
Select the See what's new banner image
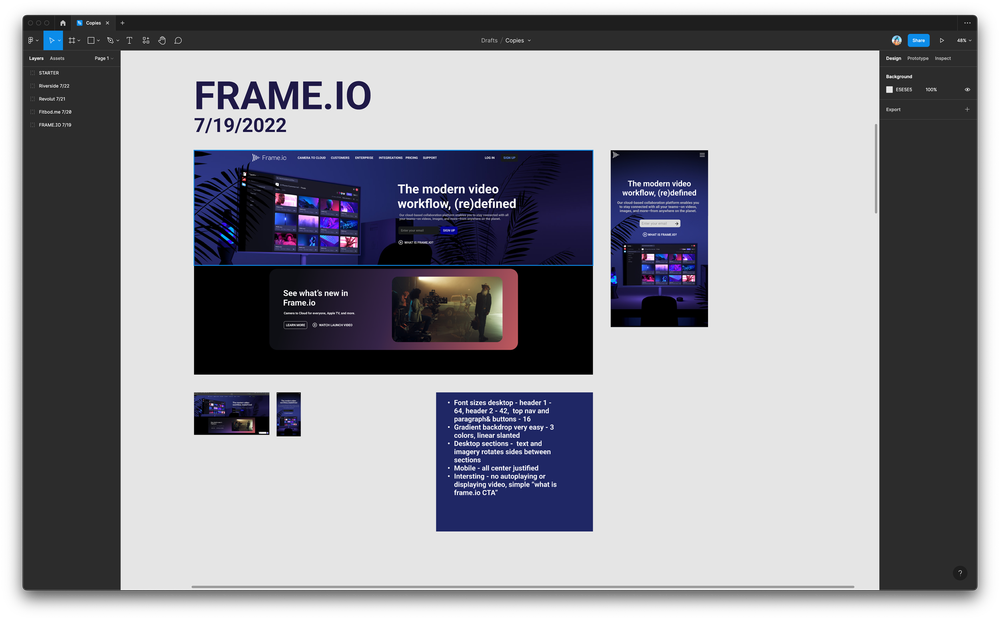[x=393, y=309]
